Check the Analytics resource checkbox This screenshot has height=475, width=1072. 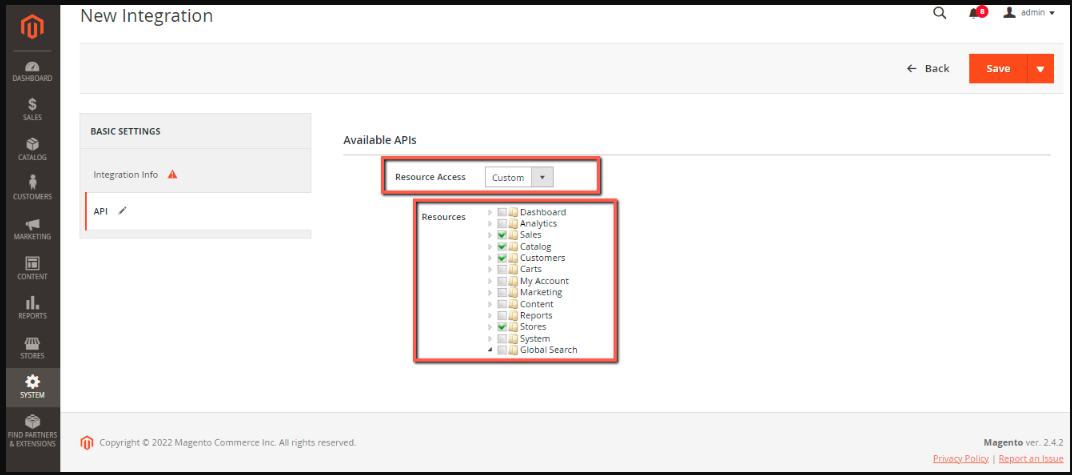pyautogui.click(x=502, y=223)
